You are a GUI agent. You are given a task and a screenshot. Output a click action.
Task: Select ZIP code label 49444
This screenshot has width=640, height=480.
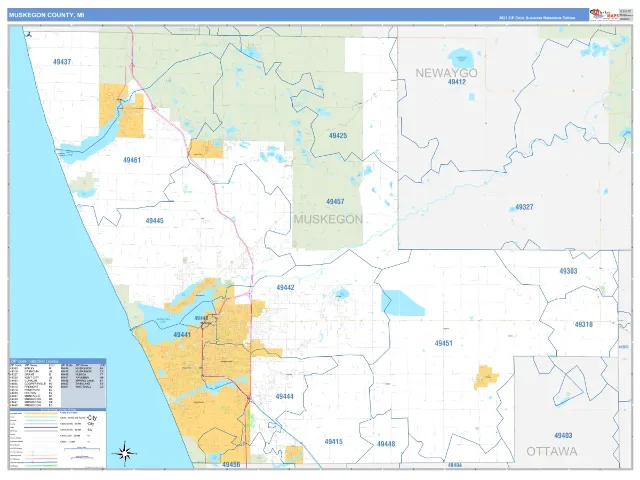click(x=284, y=396)
